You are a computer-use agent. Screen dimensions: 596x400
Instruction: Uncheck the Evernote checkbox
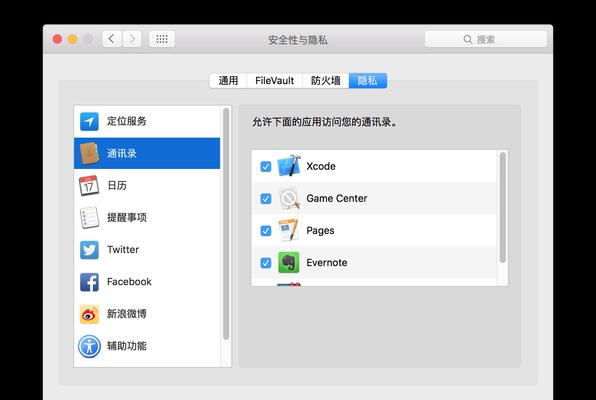point(266,263)
